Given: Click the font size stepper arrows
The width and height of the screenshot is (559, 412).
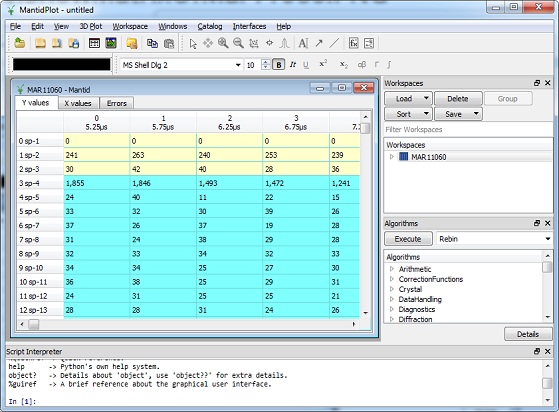Looking at the screenshot, I should click(266, 65).
